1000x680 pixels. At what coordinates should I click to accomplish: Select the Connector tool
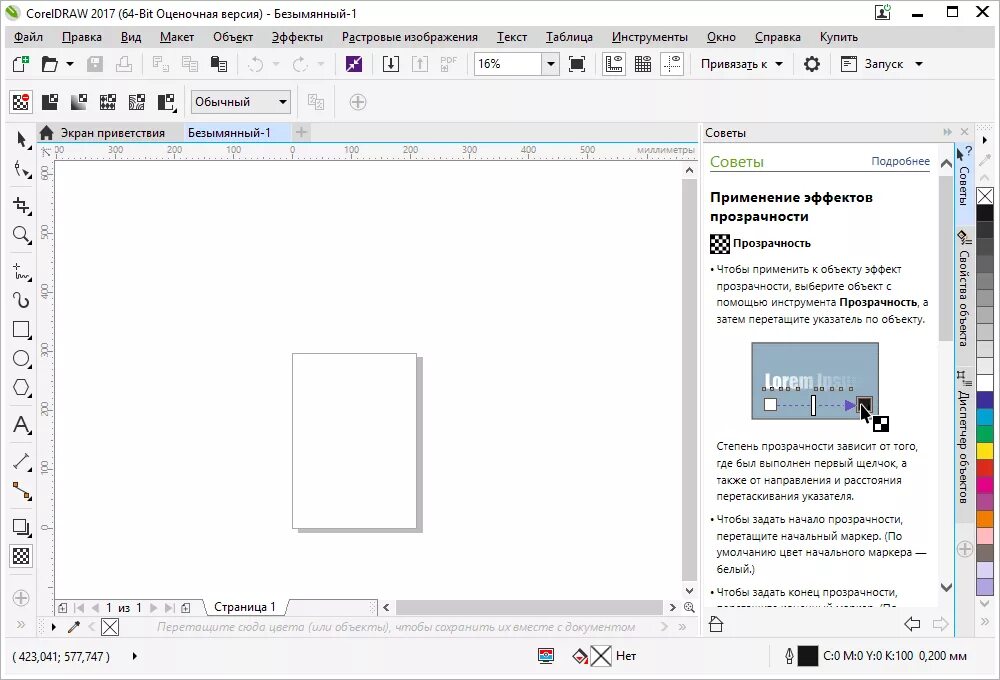point(22,491)
